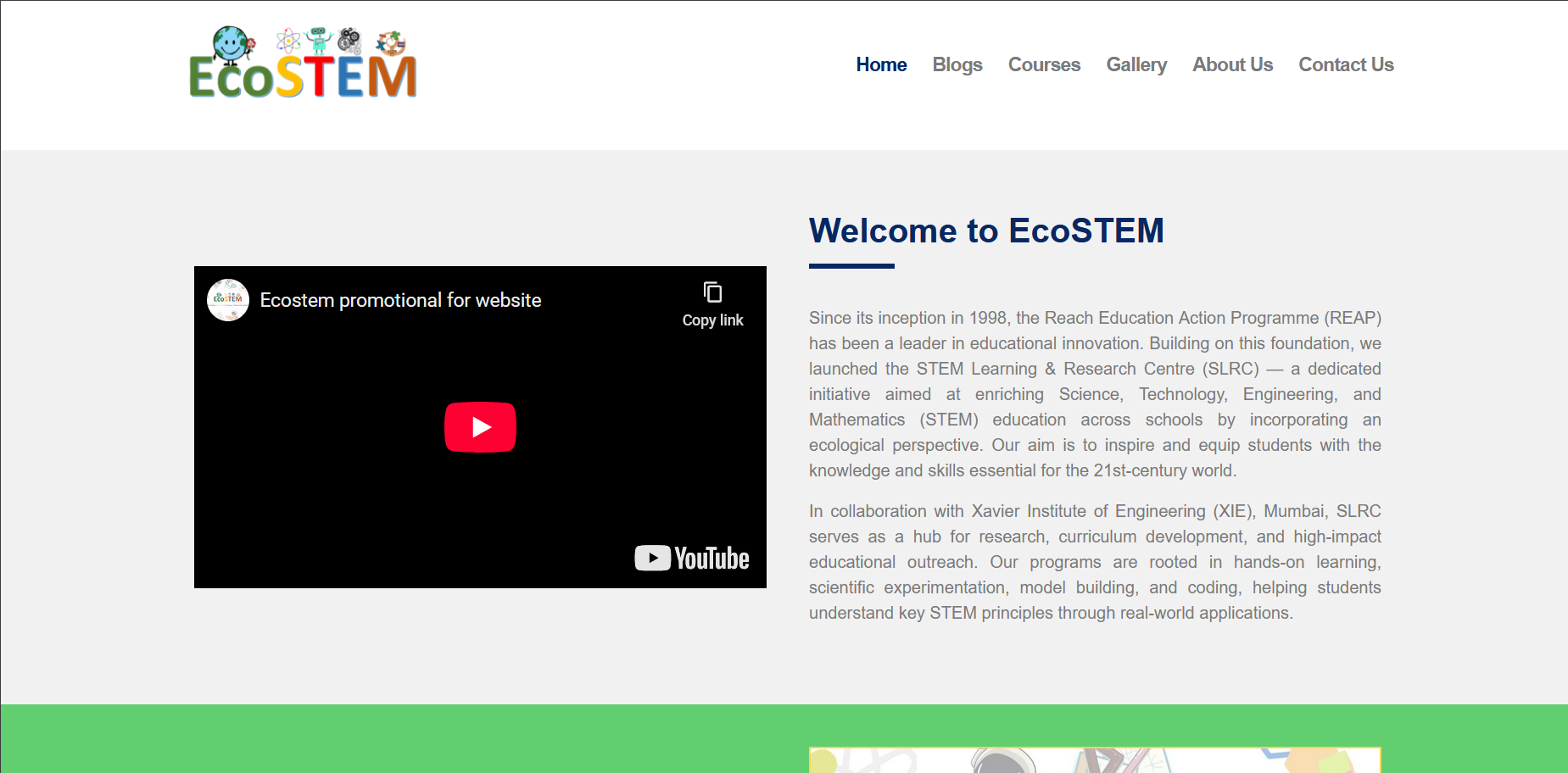Navigate to the Gallery section

click(x=1136, y=64)
